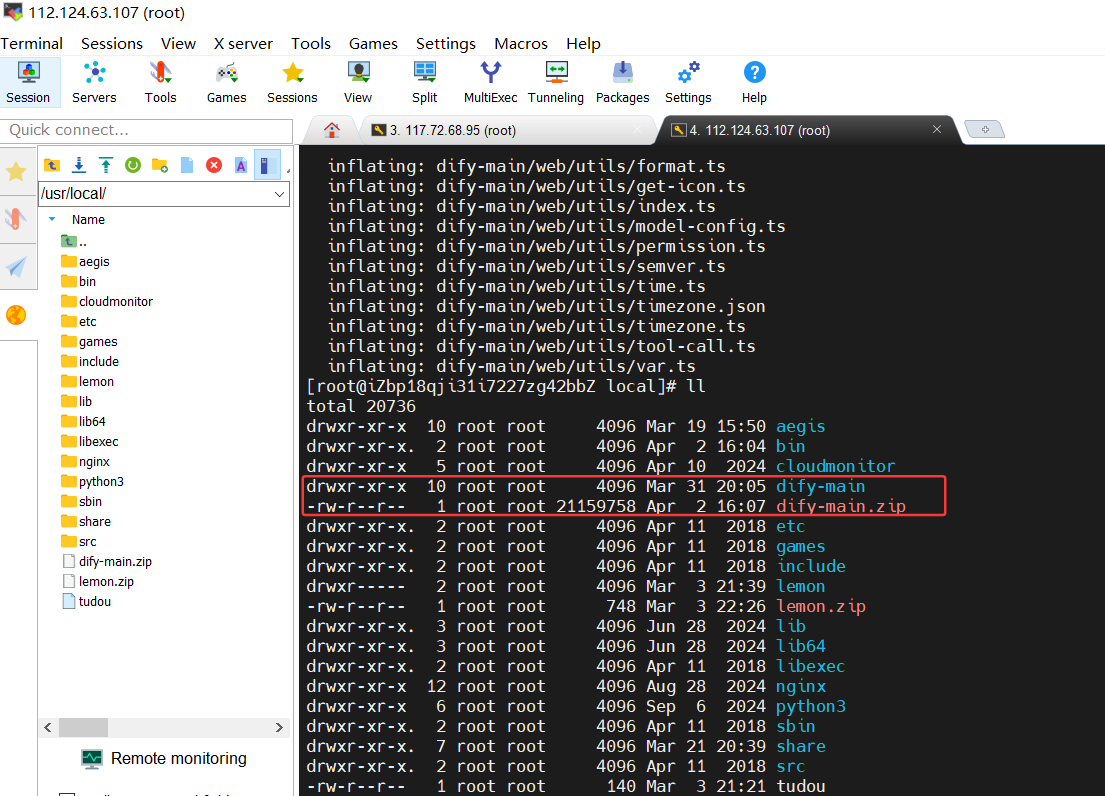Open the Settings menu in the menu bar
The height and width of the screenshot is (796, 1105).
(446, 44)
